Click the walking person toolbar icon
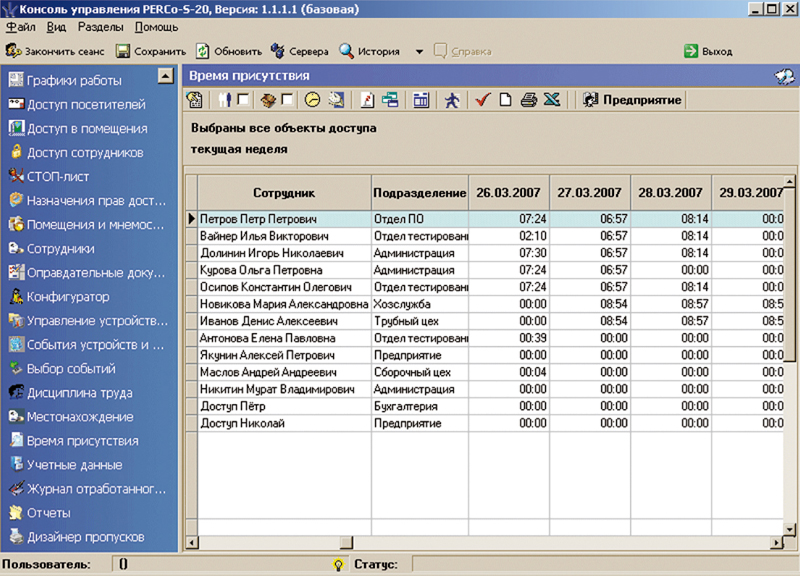The width and height of the screenshot is (800, 576). [452, 100]
